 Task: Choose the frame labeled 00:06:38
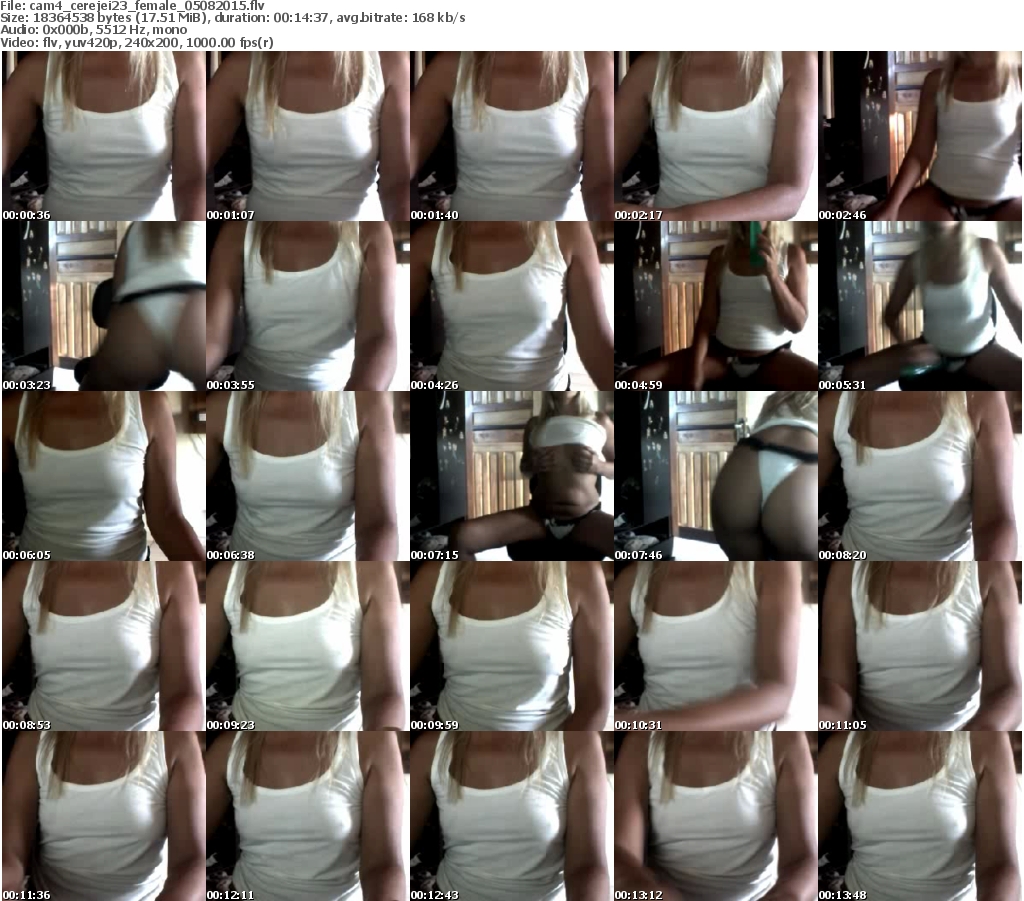308,476
